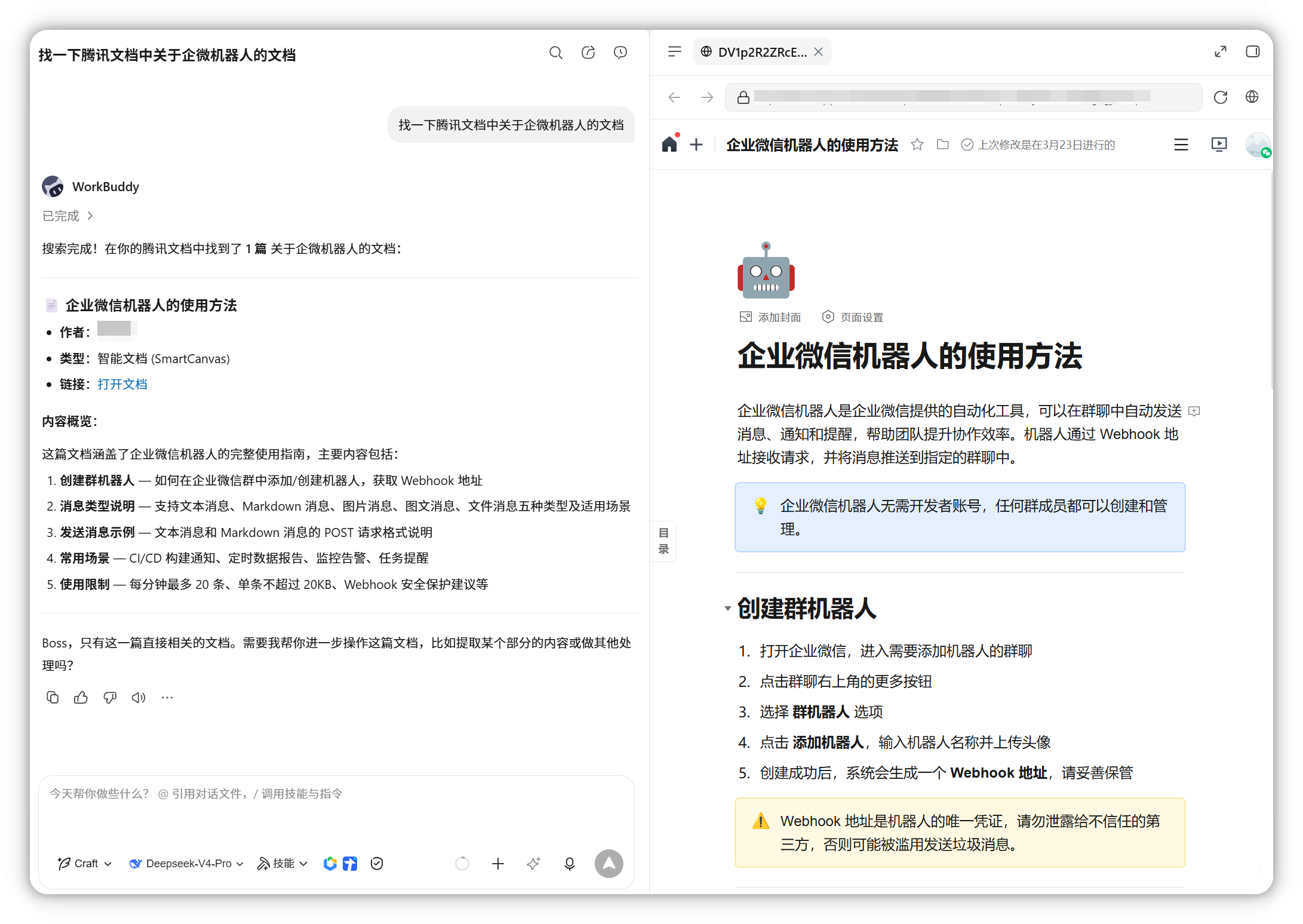Open the user avatar account menu

pos(1258,145)
